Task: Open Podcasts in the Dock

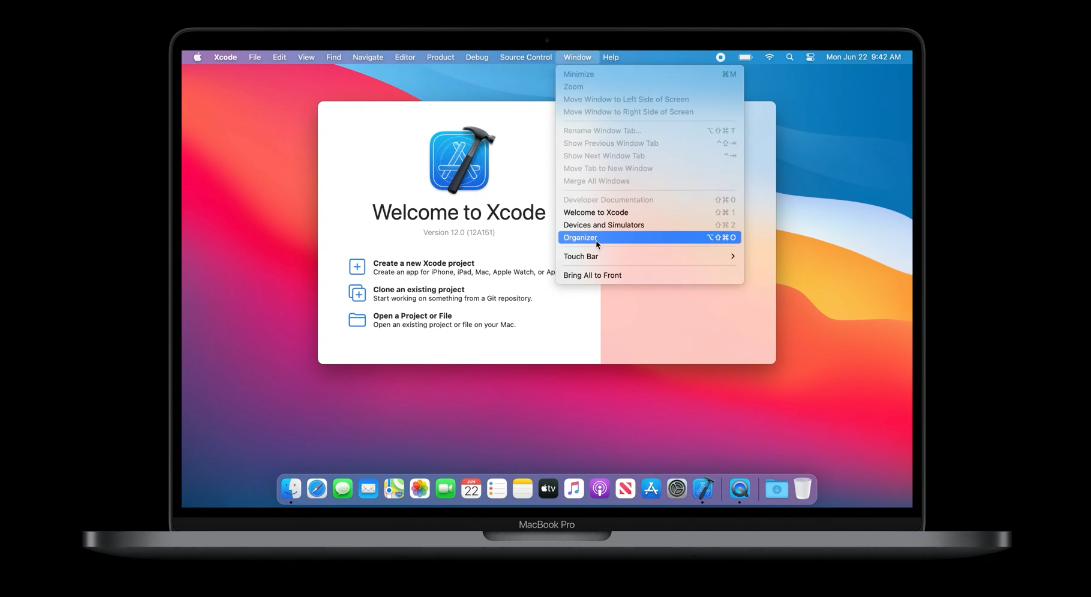Action: [x=600, y=489]
